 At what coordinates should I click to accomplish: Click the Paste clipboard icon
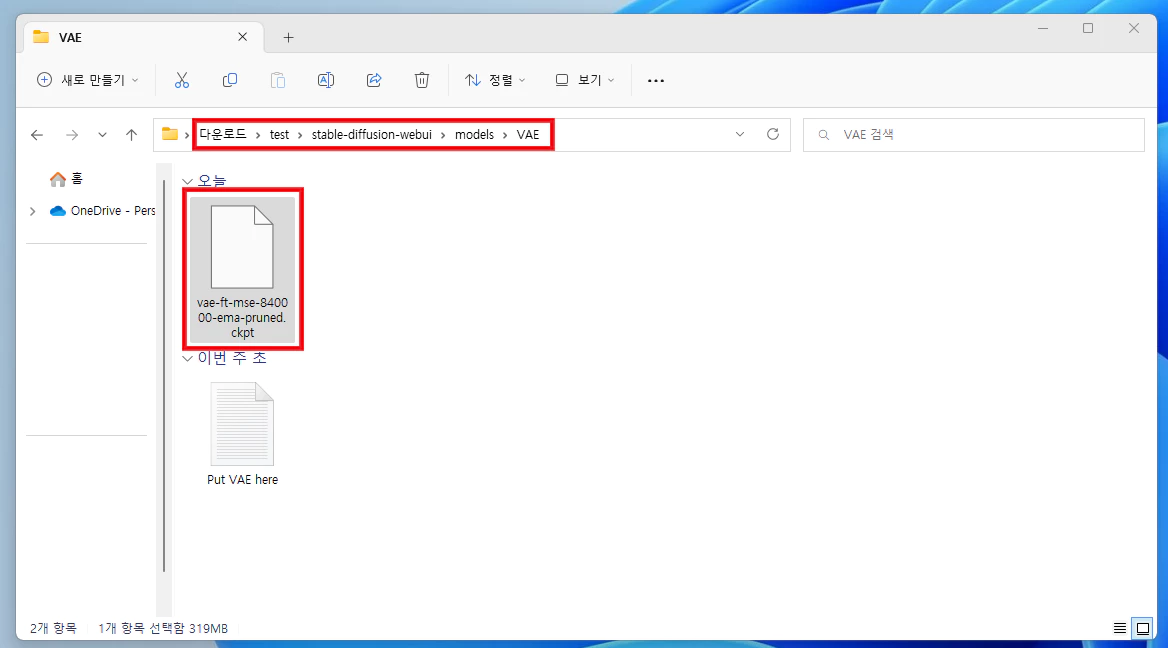tap(278, 80)
